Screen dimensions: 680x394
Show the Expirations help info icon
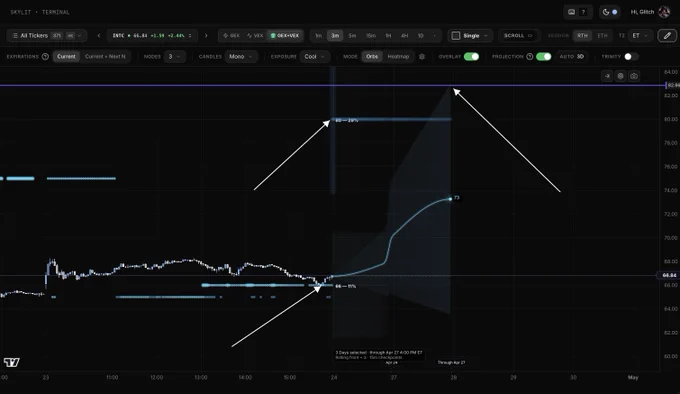[45, 57]
